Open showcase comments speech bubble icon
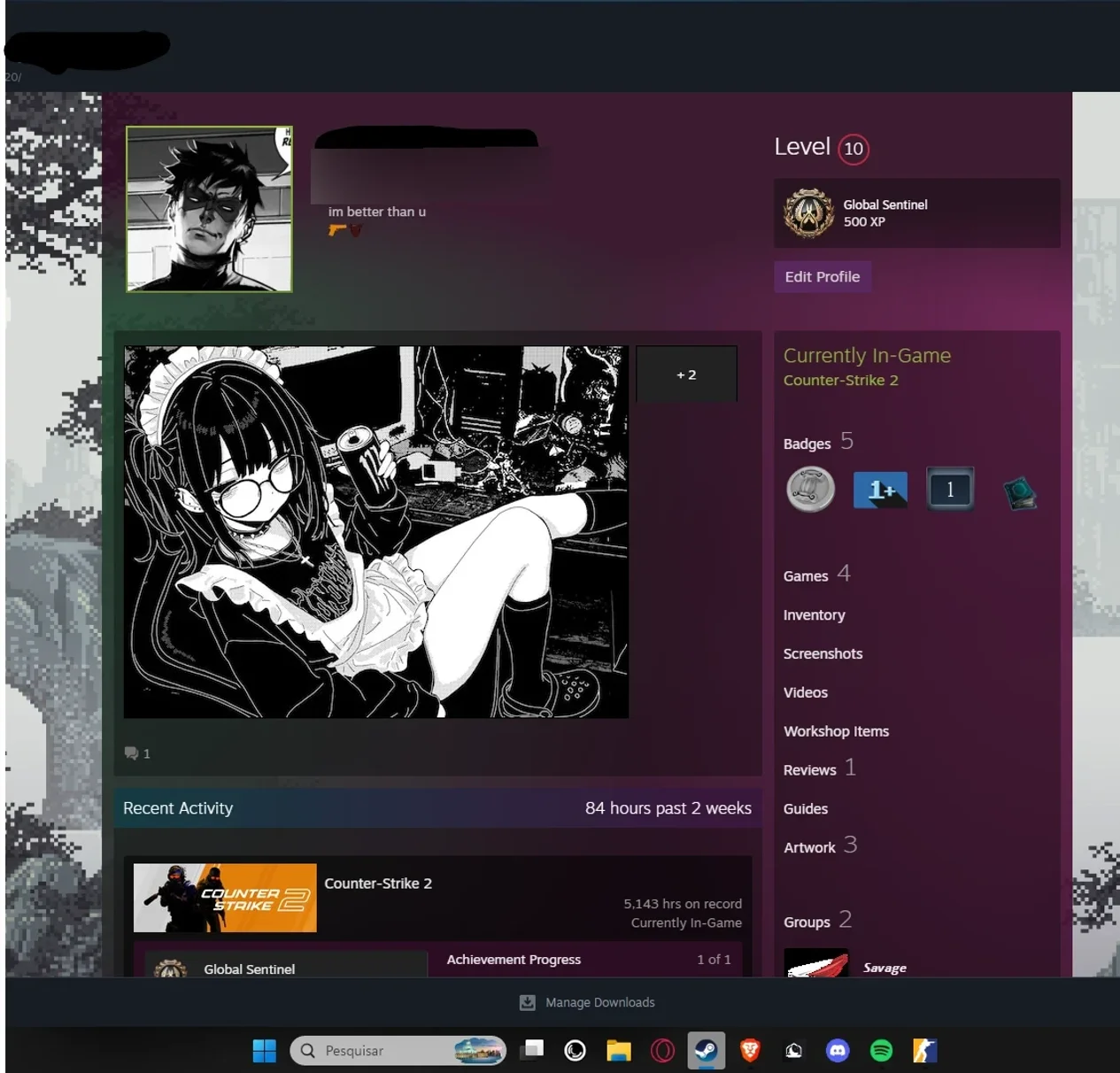Viewport: 1120px width, 1073px height. 132,753
